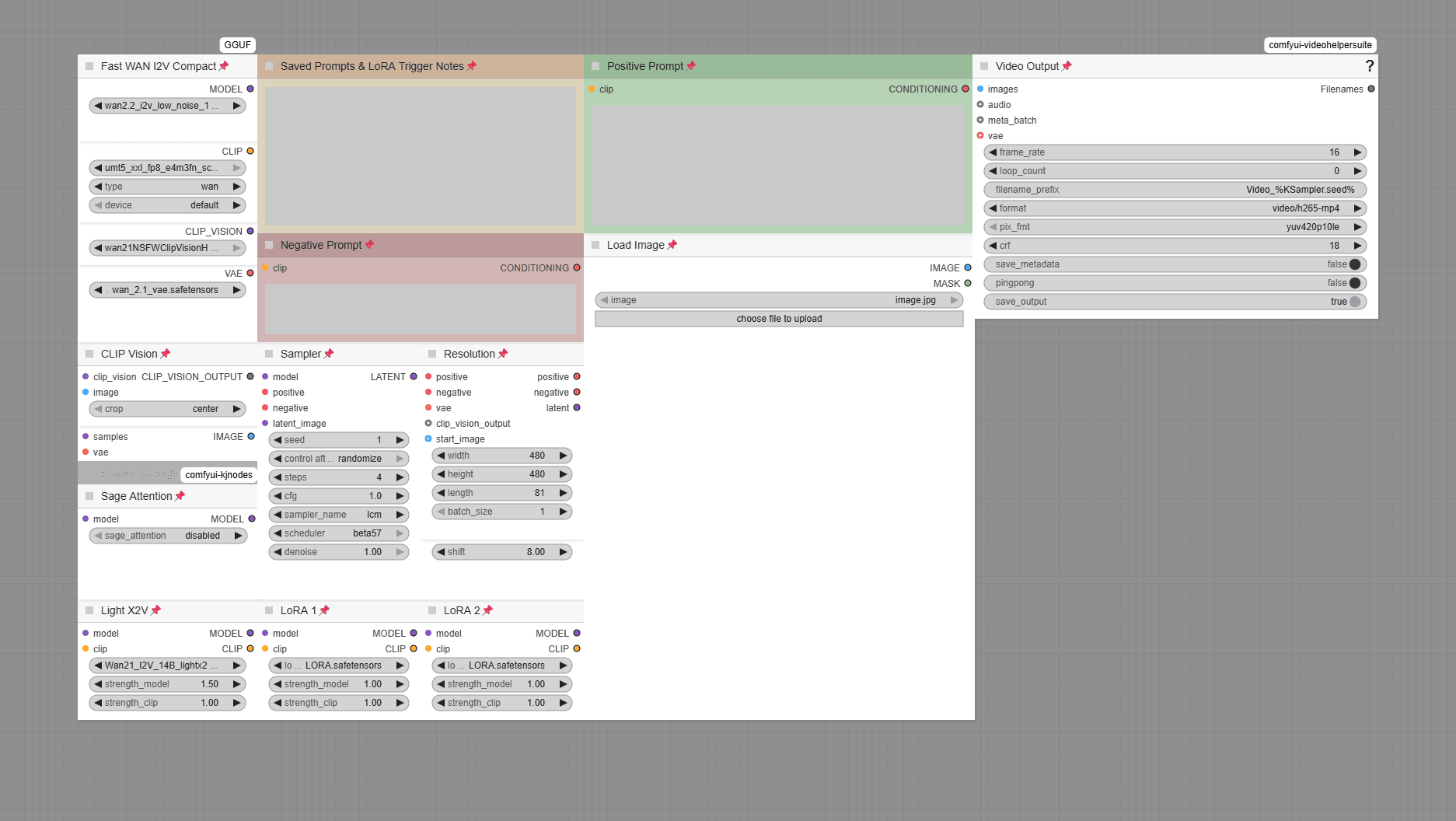Click the GGUF badge label
The width and height of the screenshot is (1456, 821).
coord(238,45)
